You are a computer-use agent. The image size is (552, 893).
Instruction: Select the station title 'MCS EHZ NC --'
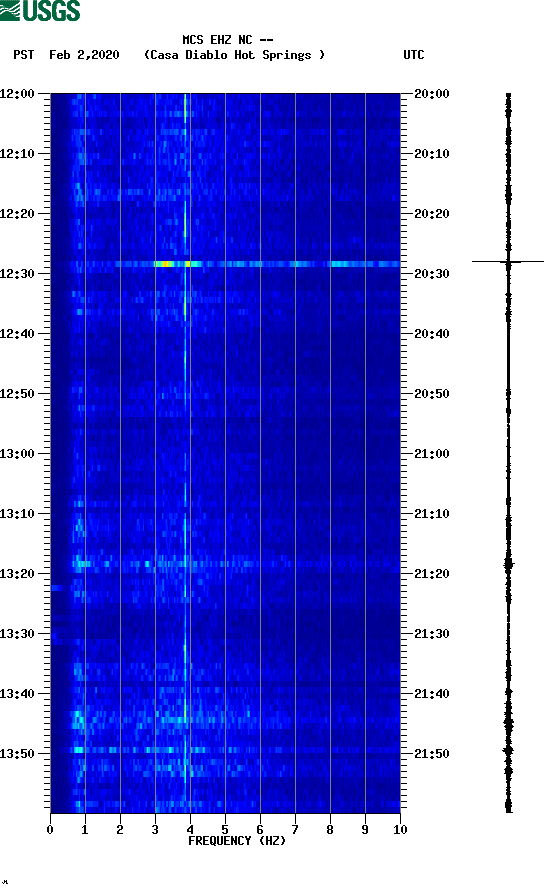pos(228,40)
